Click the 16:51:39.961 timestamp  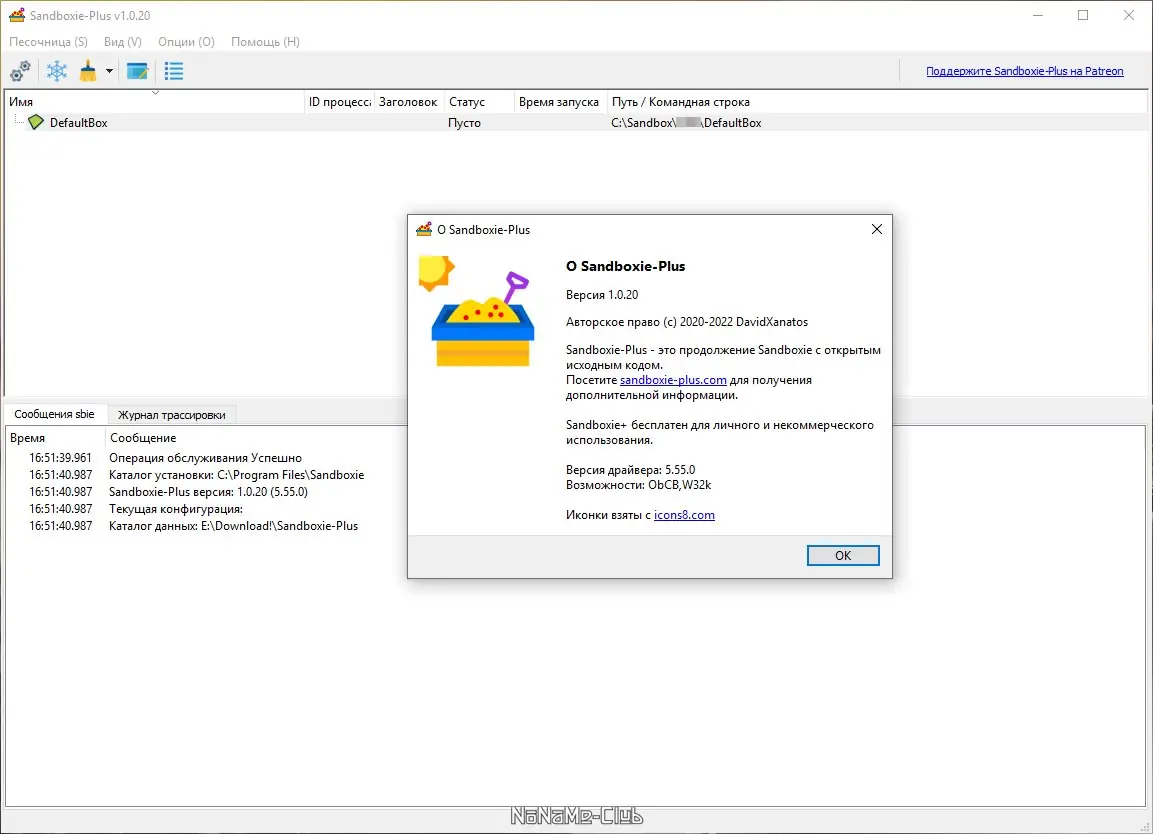(x=60, y=457)
